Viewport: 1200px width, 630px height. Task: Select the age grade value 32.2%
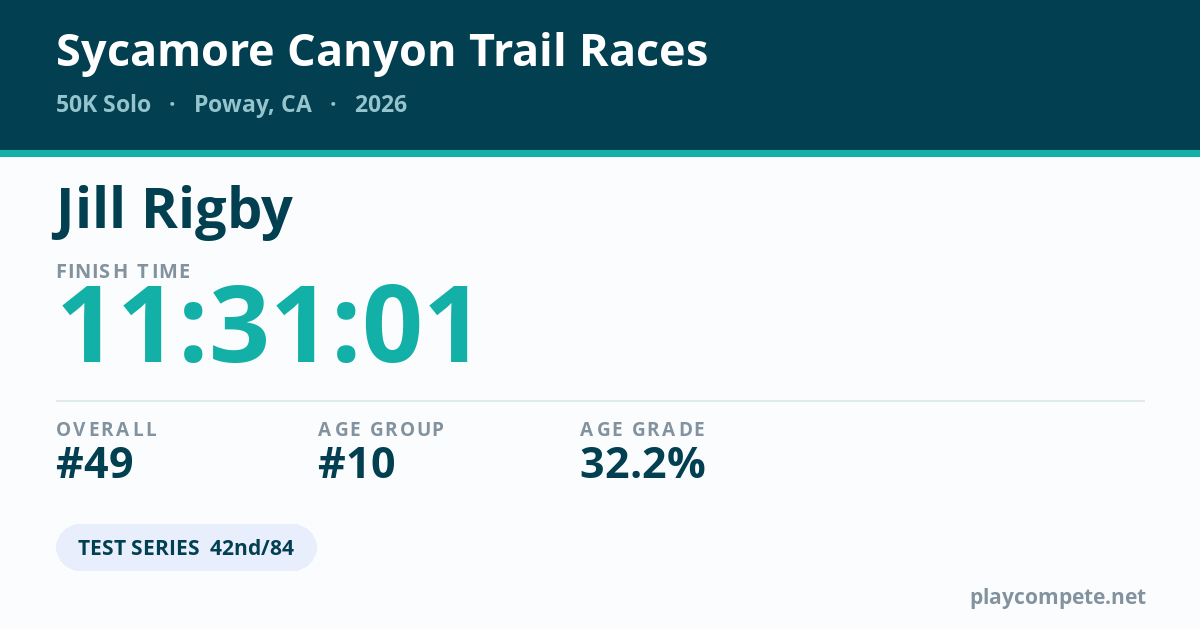[x=643, y=463]
